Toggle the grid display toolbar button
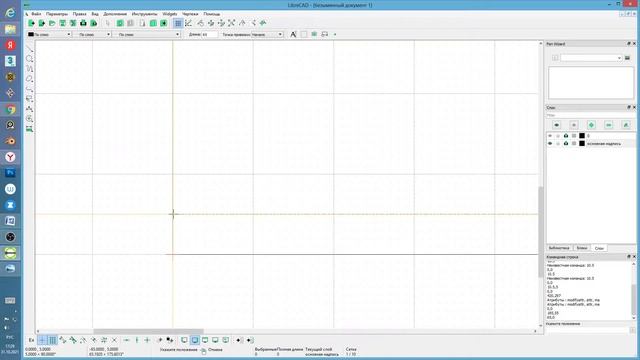 [178, 23]
